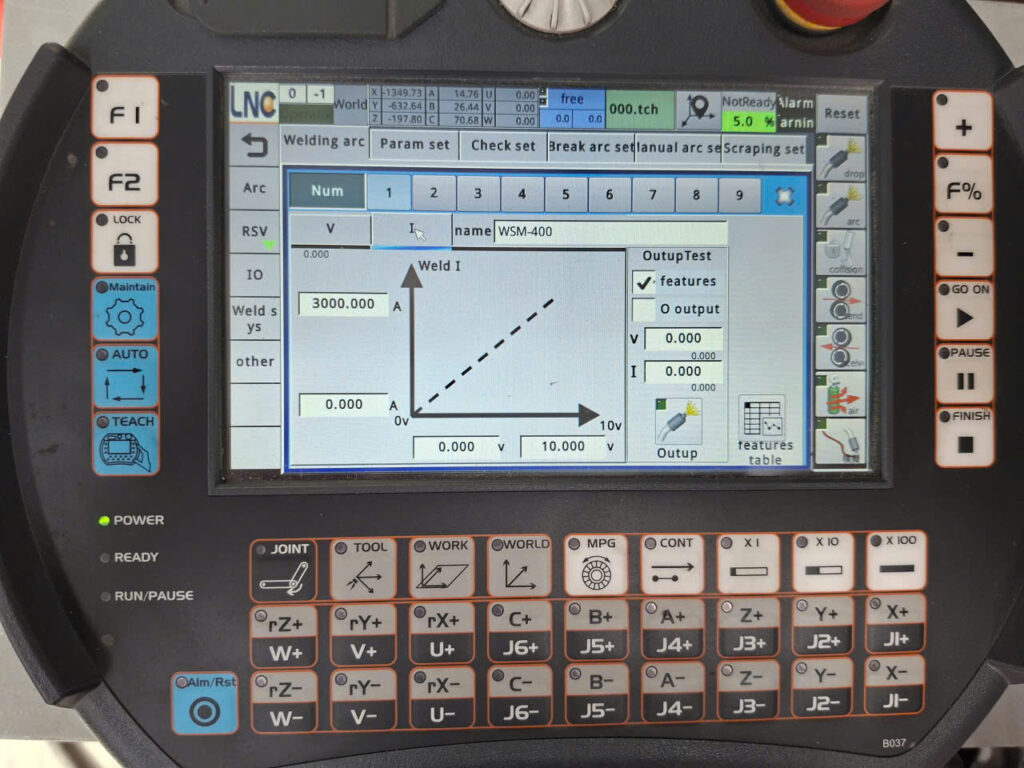Click the name field showing WSM-400
This screenshot has height=768, width=1024.
(x=610, y=232)
